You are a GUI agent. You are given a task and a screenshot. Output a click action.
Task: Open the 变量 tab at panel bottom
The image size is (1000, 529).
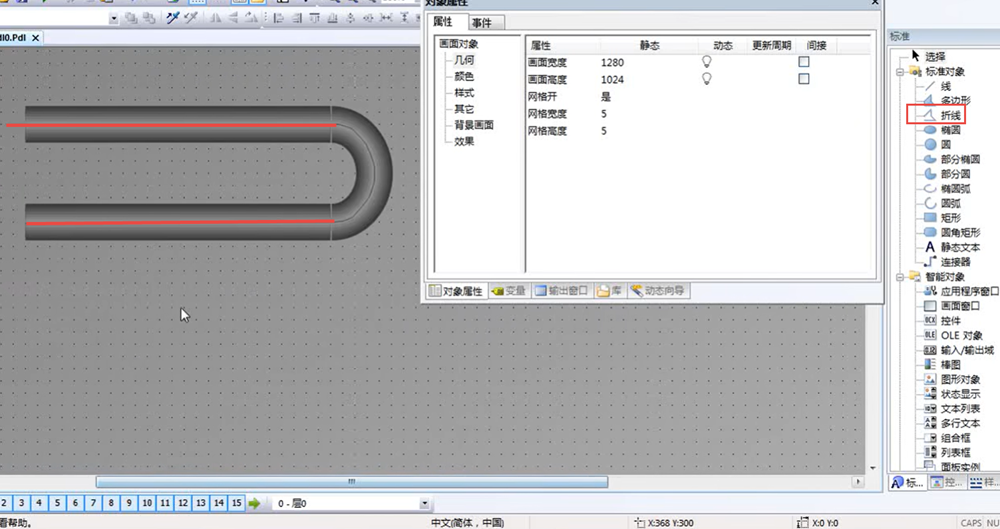coord(508,291)
